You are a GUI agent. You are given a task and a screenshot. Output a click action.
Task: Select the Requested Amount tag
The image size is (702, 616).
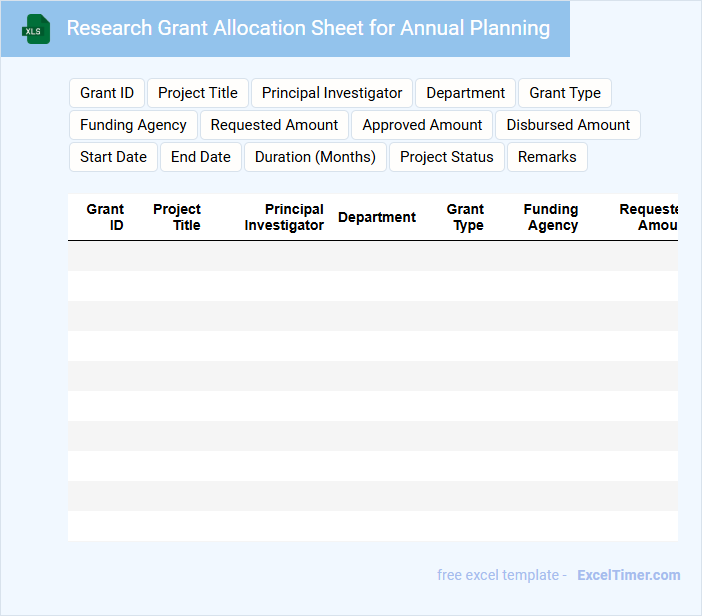[275, 125]
